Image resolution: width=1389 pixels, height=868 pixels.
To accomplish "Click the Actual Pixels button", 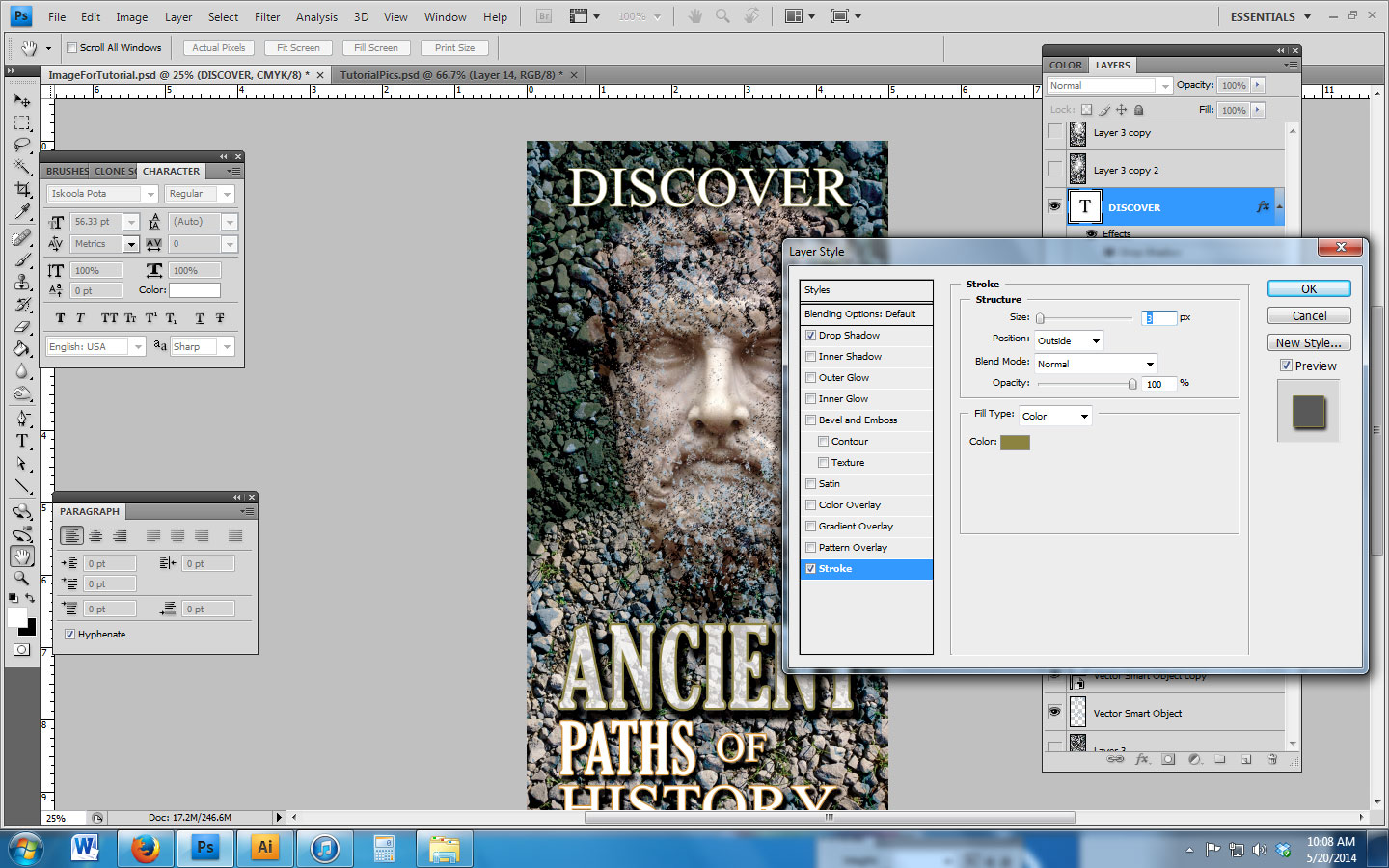I will [x=219, y=47].
